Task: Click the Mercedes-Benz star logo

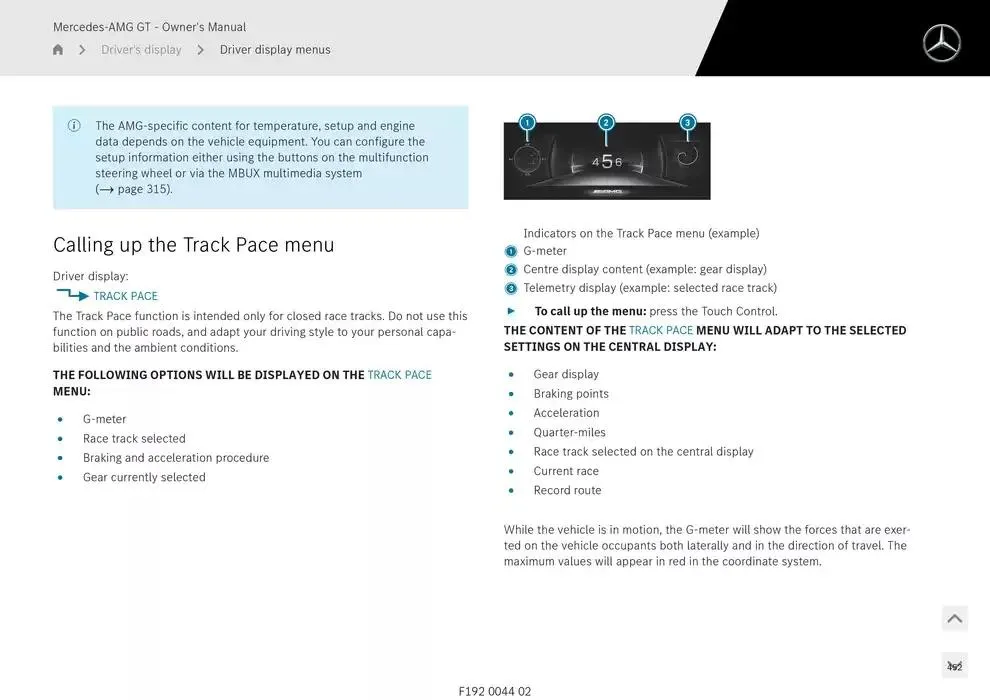Action: (941, 43)
